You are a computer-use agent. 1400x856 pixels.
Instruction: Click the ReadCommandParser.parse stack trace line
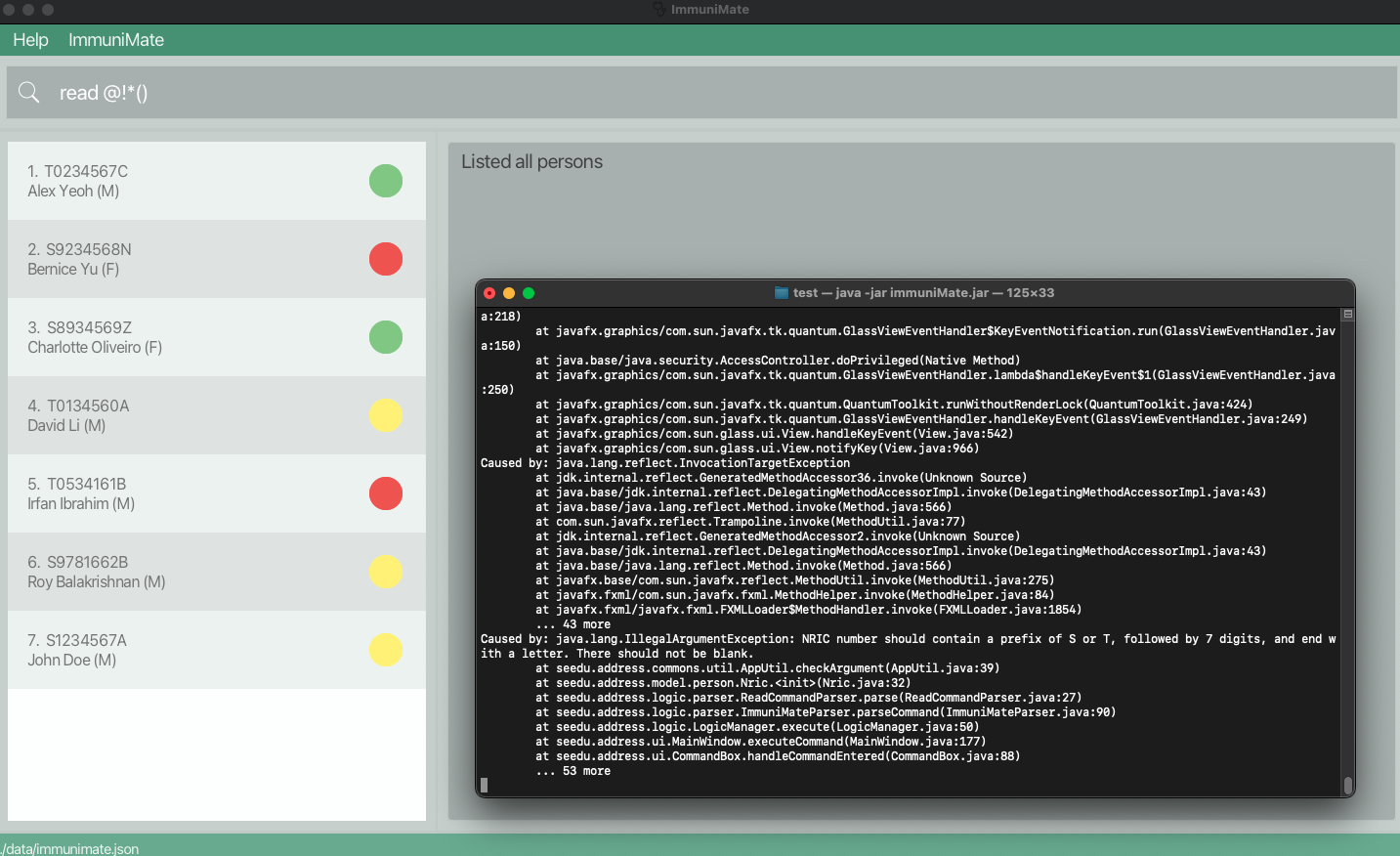click(x=808, y=698)
